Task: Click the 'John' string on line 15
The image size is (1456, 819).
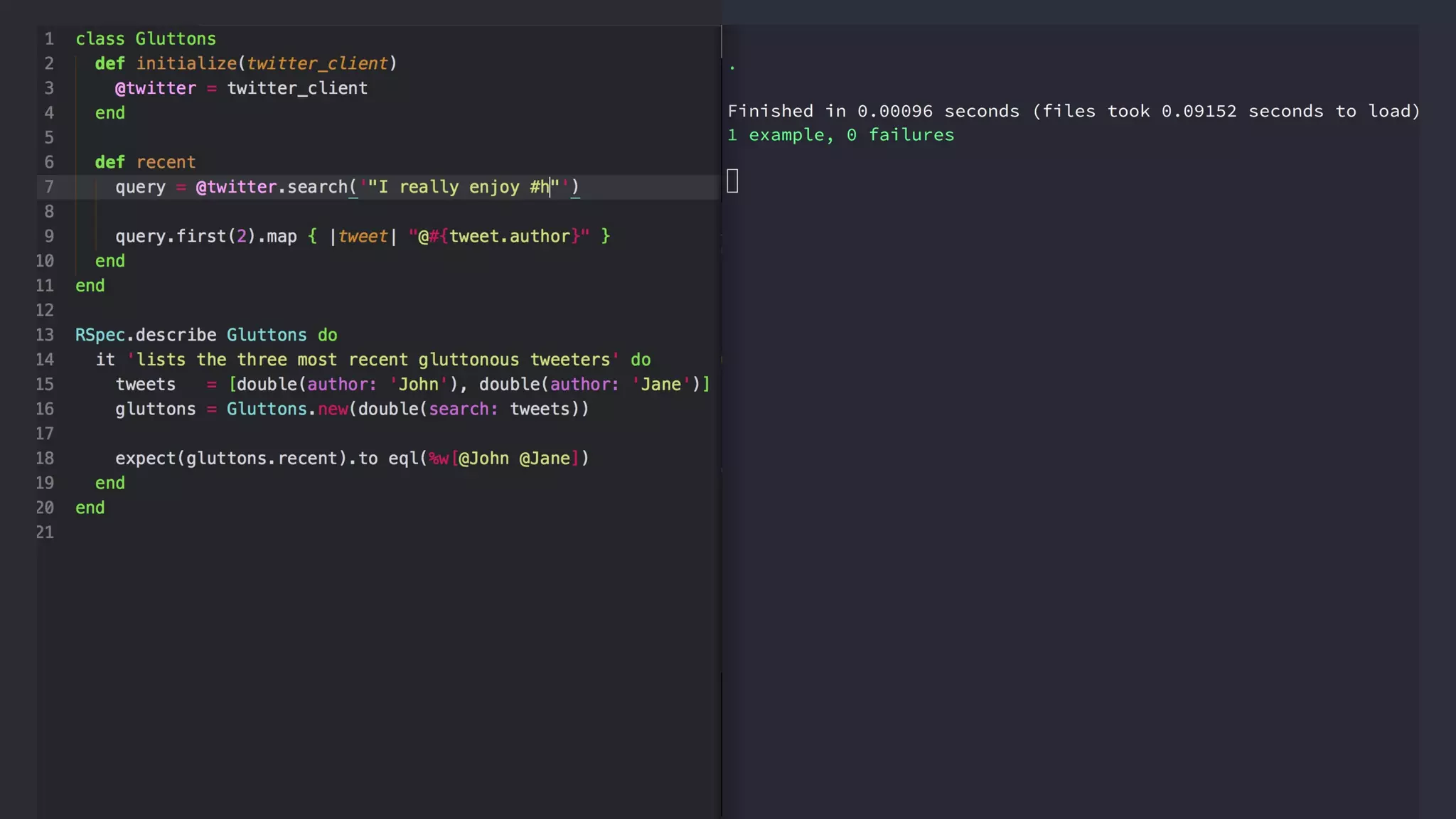Action: (418, 385)
